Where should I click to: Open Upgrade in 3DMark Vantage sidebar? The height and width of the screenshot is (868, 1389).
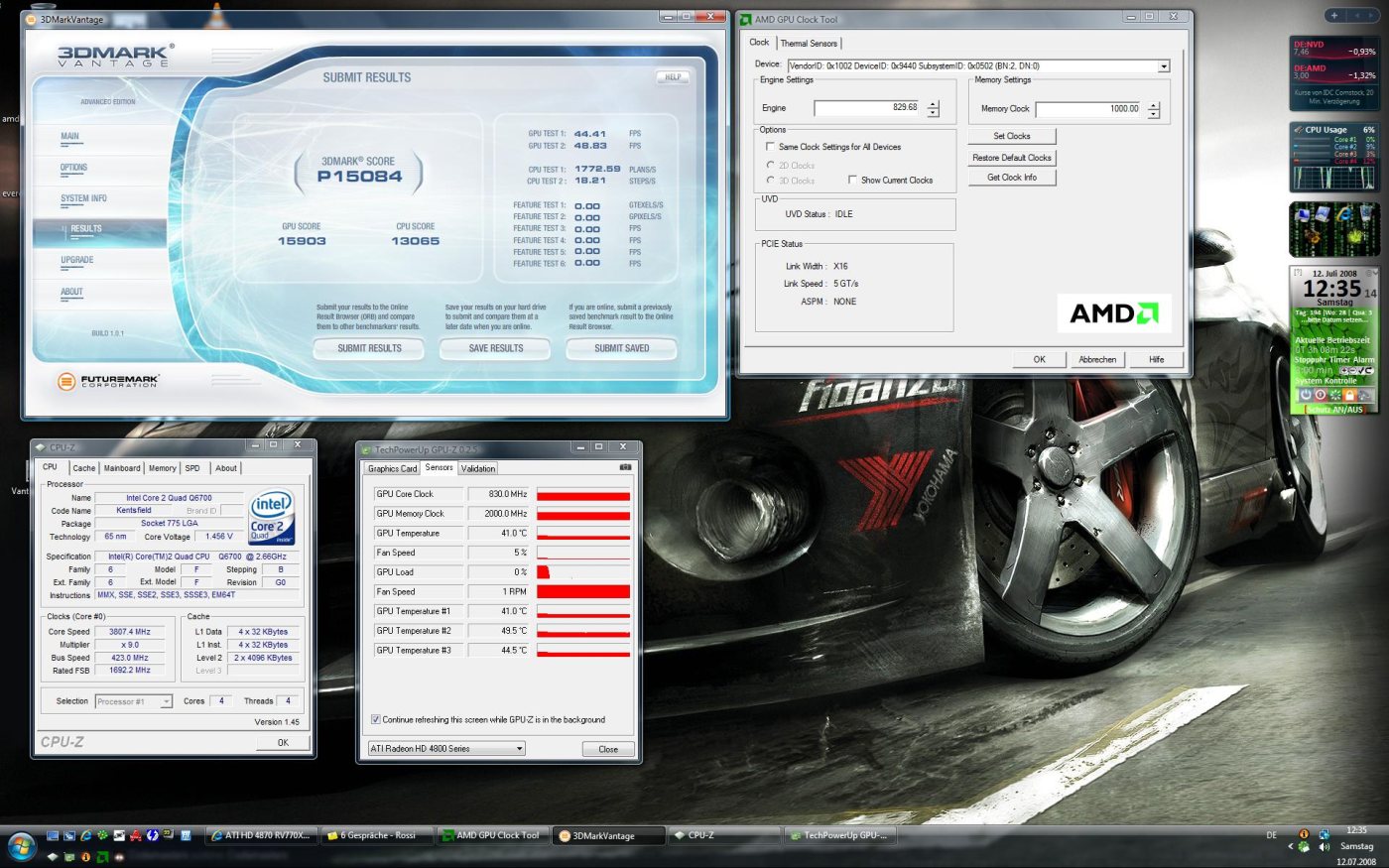[x=76, y=260]
